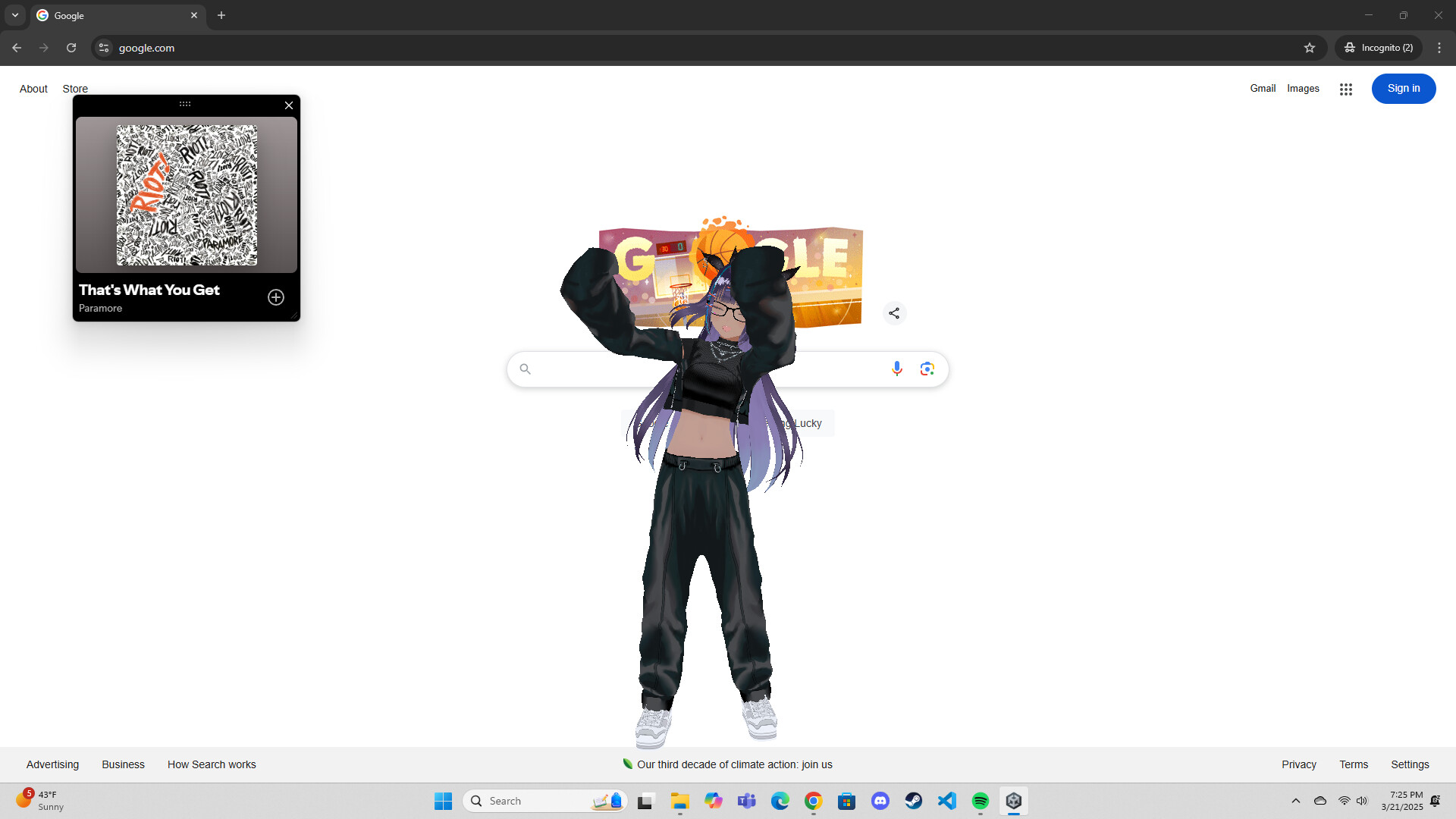Expand hidden system tray icons
The height and width of the screenshot is (819, 1456).
[x=1296, y=800]
